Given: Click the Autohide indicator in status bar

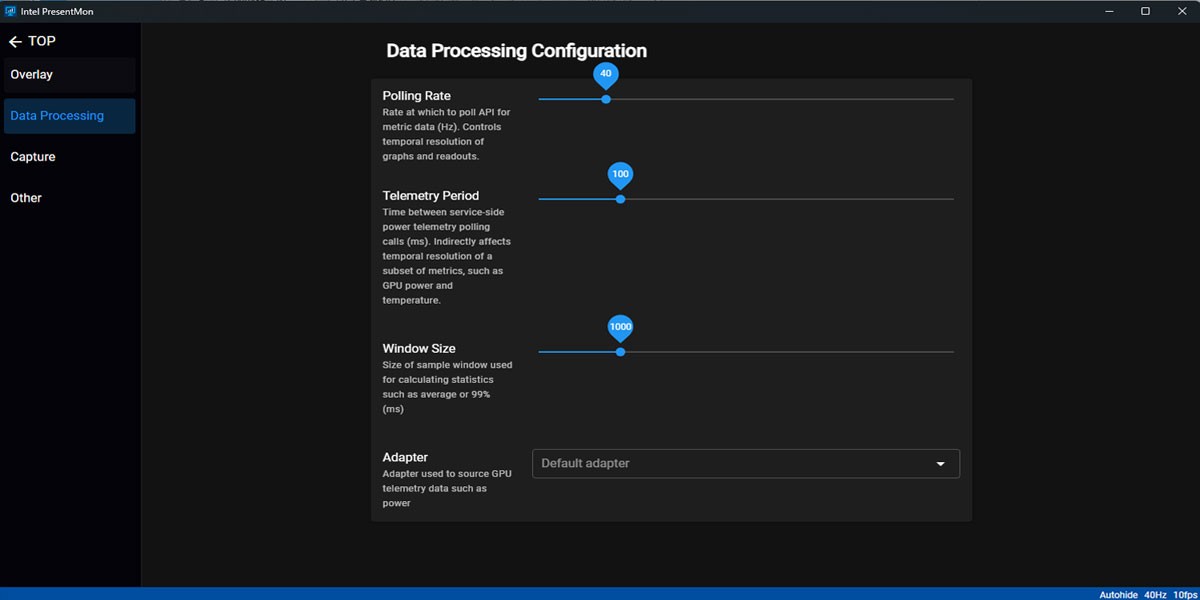Looking at the screenshot, I should (x=1118, y=594).
